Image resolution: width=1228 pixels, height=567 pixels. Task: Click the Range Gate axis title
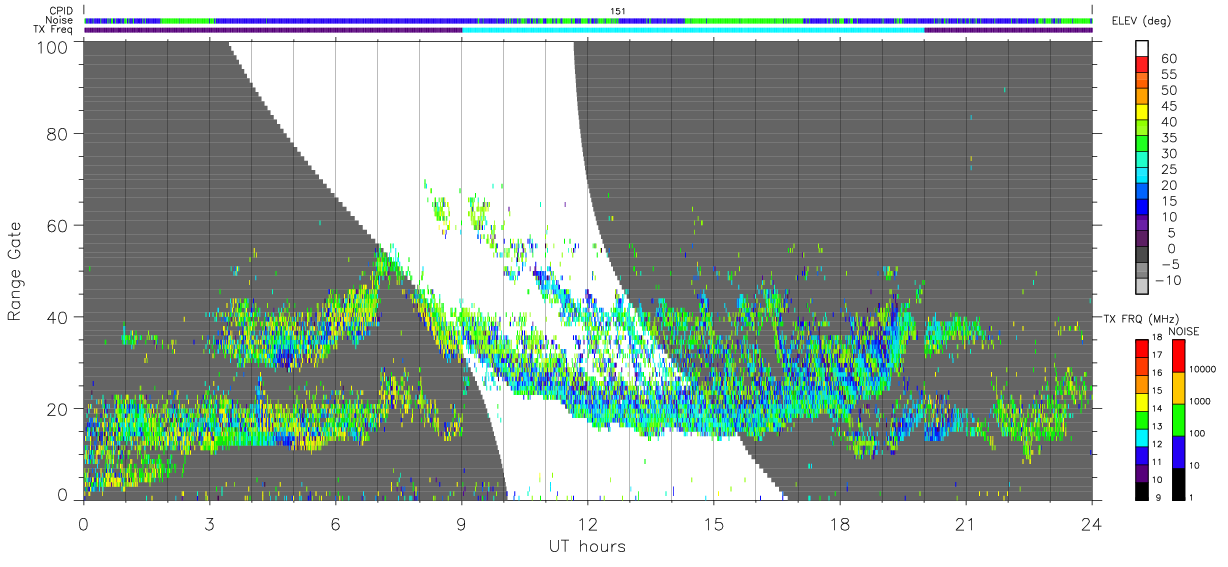(x=15, y=271)
